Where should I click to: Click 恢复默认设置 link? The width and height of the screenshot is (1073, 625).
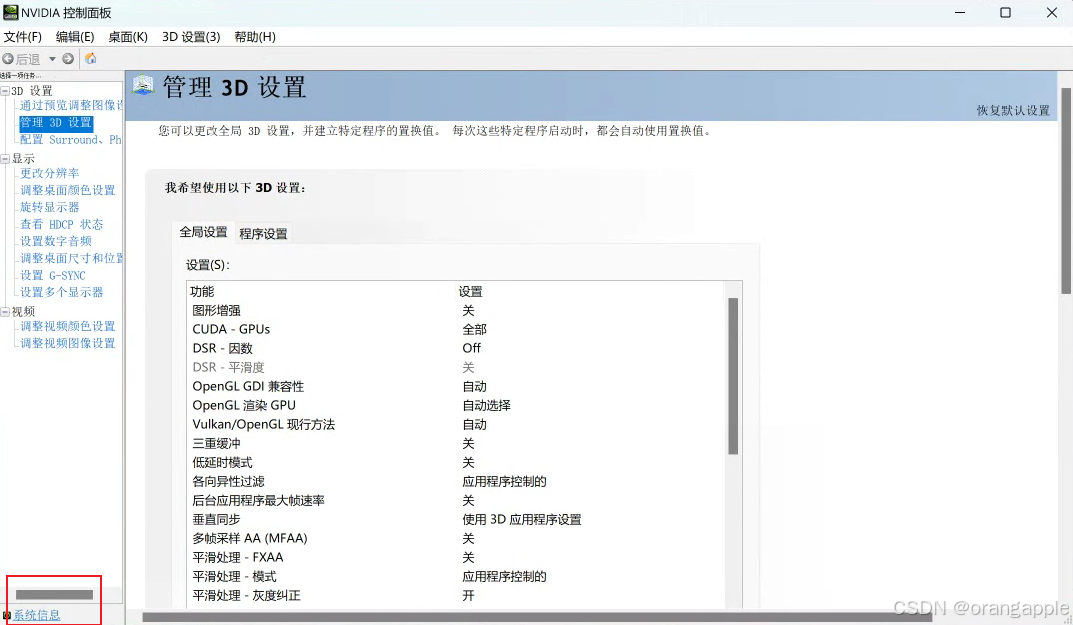pos(1013,110)
